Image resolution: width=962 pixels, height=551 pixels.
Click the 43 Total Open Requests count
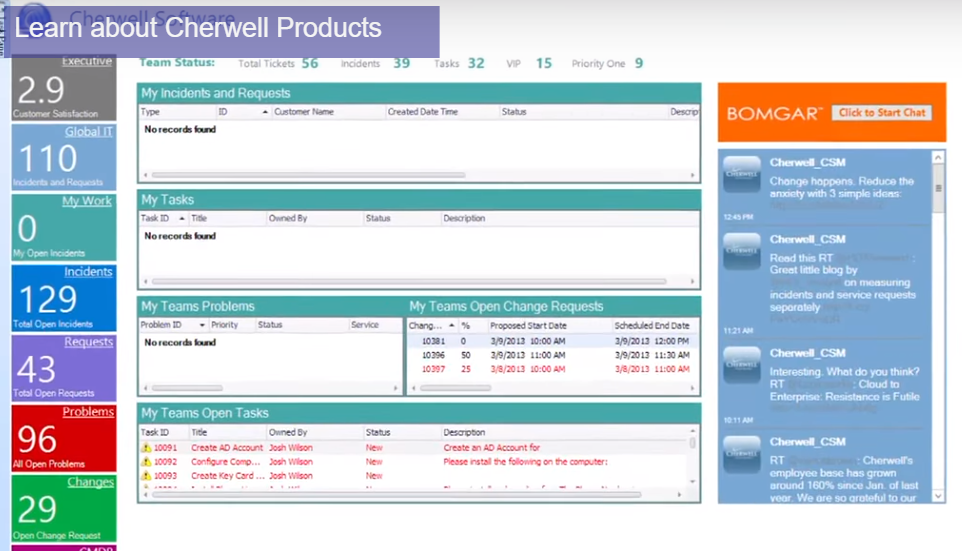click(37, 369)
